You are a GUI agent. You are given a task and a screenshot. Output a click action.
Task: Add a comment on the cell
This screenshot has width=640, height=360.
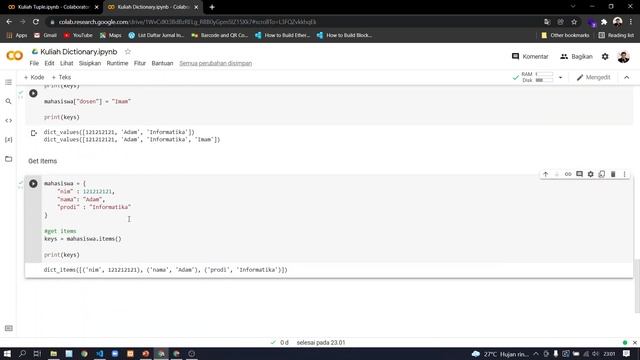point(579,174)
